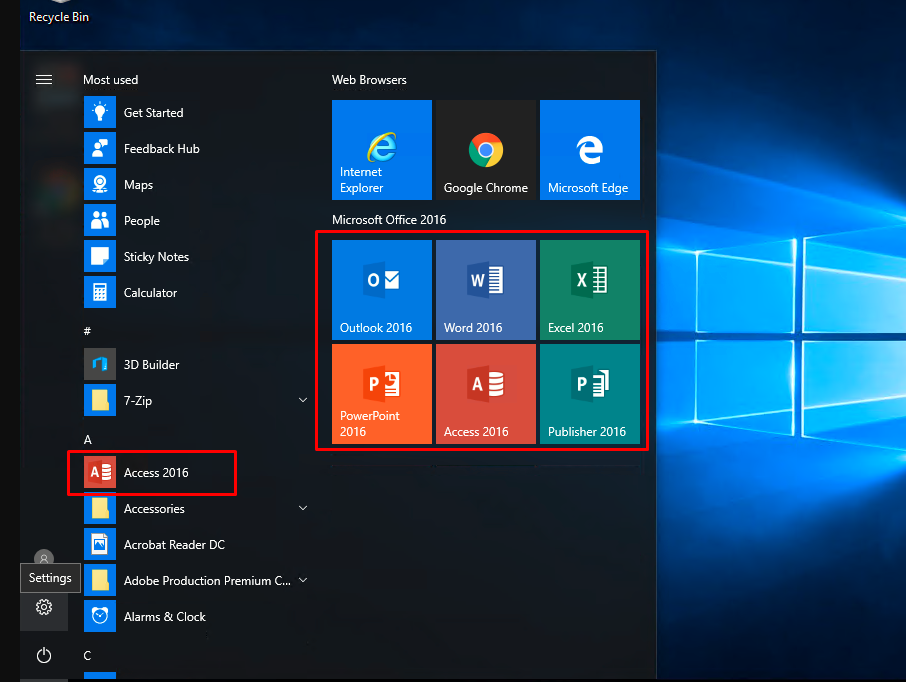906x682 pixels.
Task: Launch the Outlook 2016 tile
Action: [382, 290]
